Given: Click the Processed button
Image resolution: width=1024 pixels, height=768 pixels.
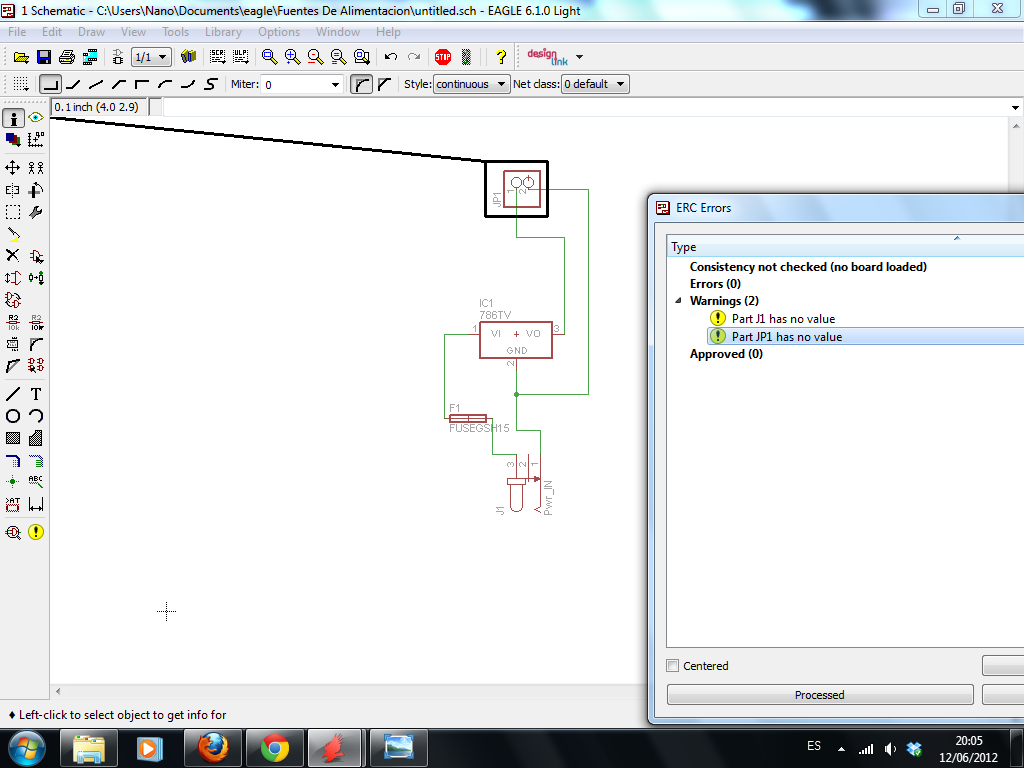Looking at the screenshot, I should [820, 695].
